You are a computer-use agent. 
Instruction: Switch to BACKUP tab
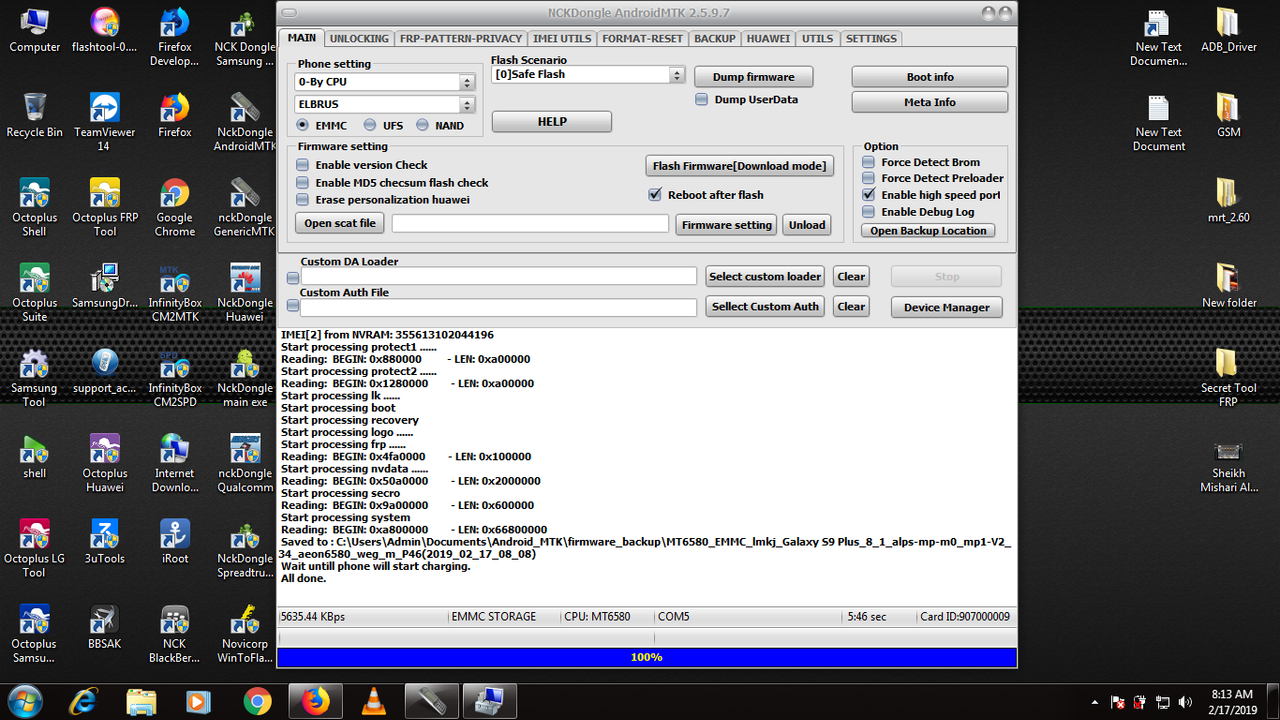tap(715, 39)
